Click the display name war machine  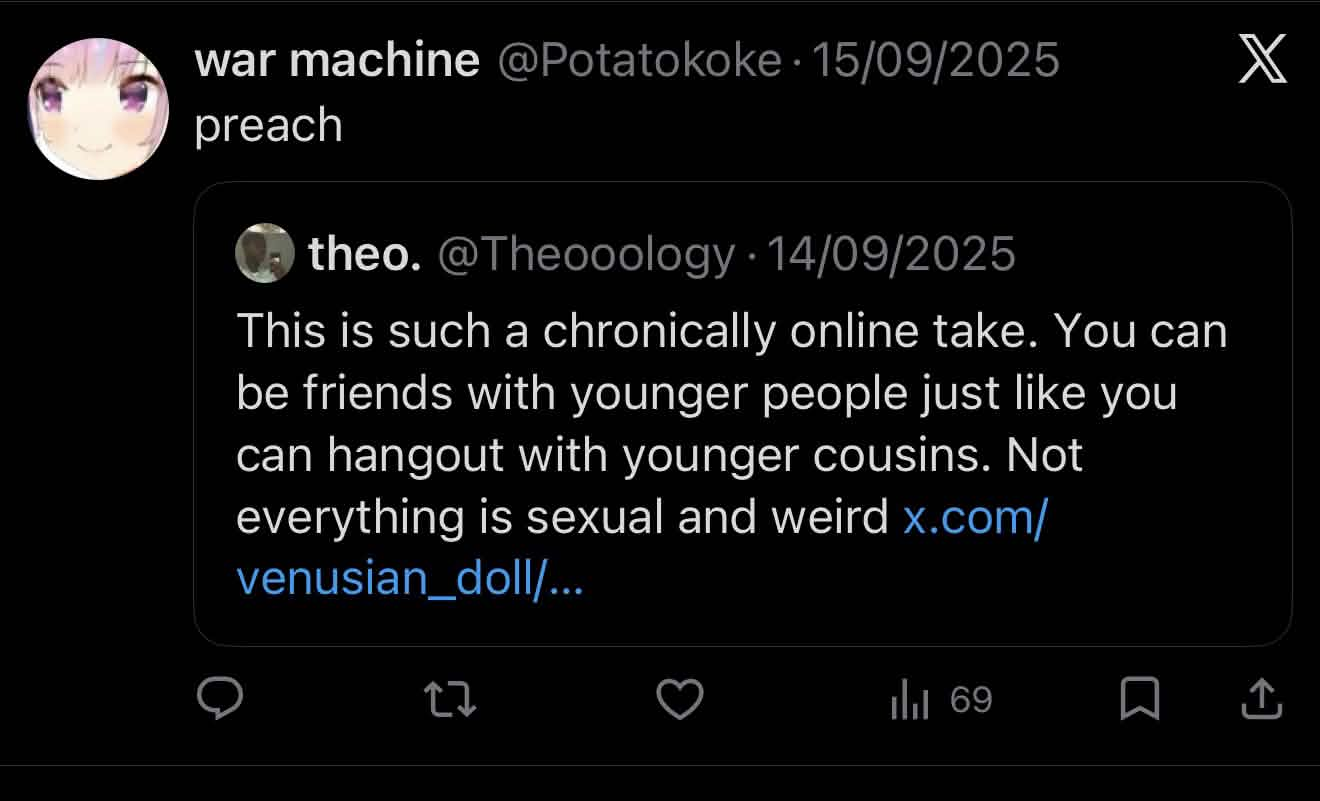tap(337, 61)
